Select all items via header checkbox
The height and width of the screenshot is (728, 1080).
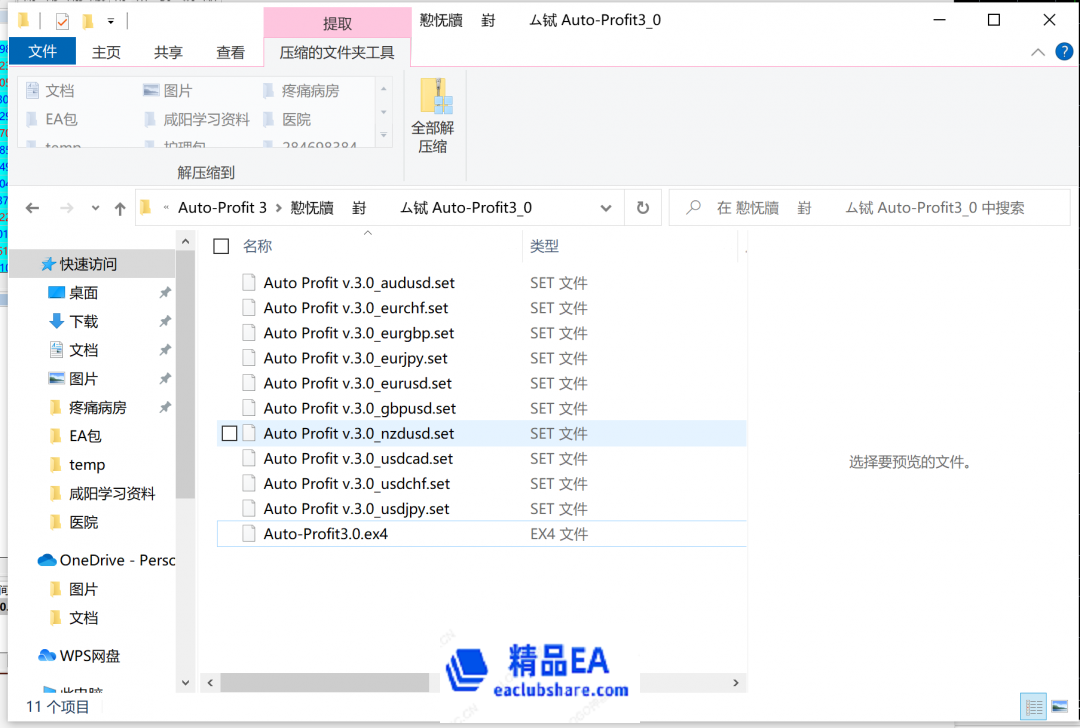coord(221,245)
